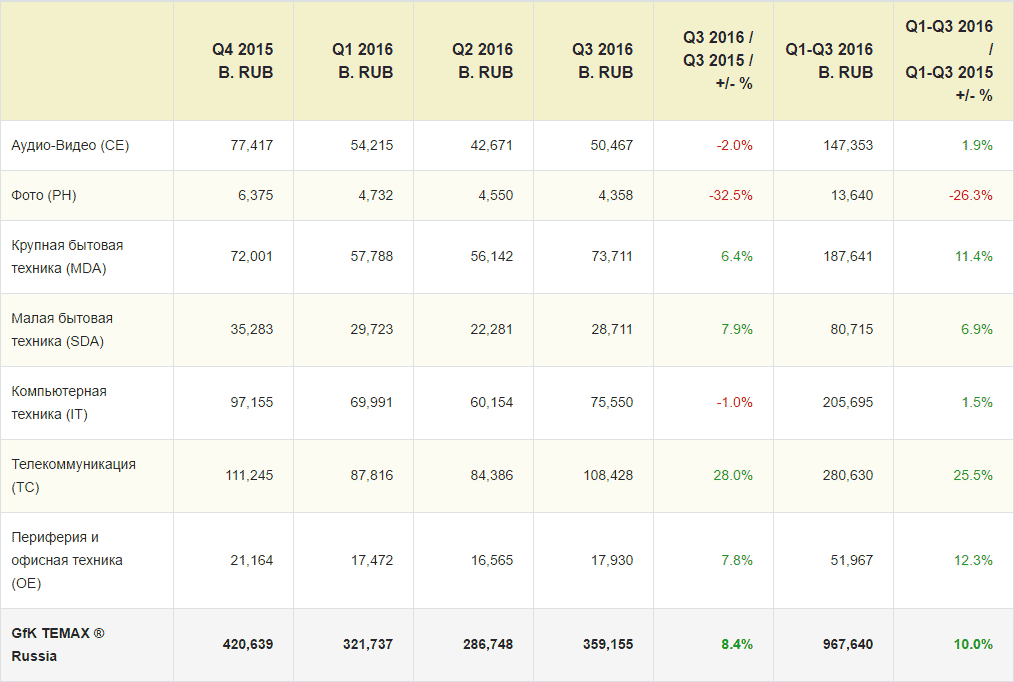Click the Q3 2016 / Q3 2015 header

pyautogui.click(x=718, y=61)
